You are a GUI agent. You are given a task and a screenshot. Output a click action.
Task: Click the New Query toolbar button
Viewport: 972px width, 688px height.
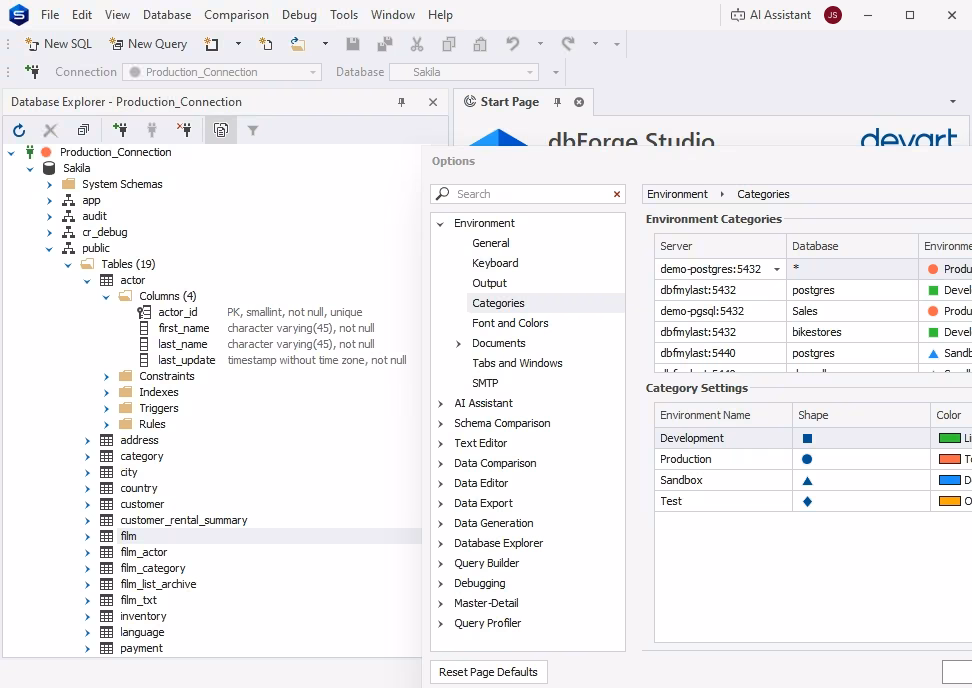coord(148,44)
